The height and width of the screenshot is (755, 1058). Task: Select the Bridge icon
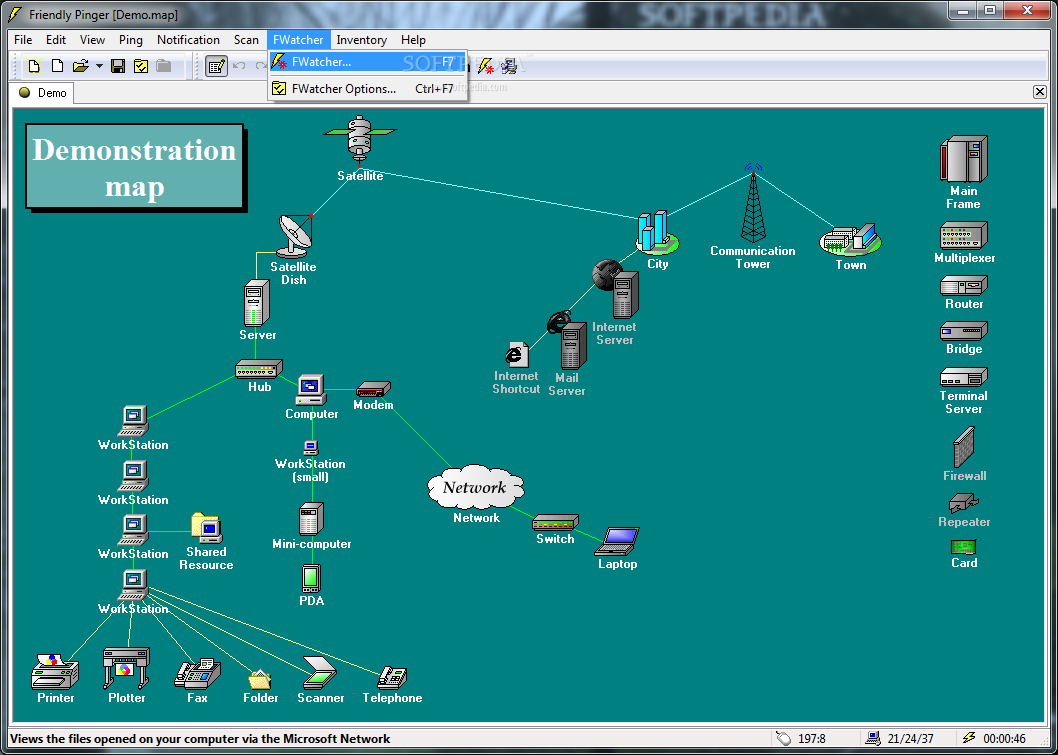[964, 331]
